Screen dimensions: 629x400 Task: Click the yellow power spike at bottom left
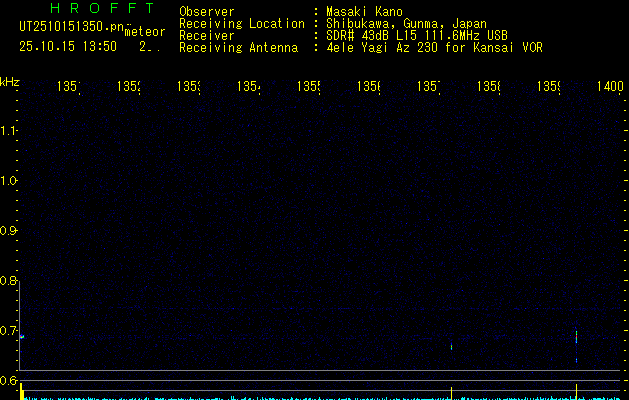tap(22, 392)
